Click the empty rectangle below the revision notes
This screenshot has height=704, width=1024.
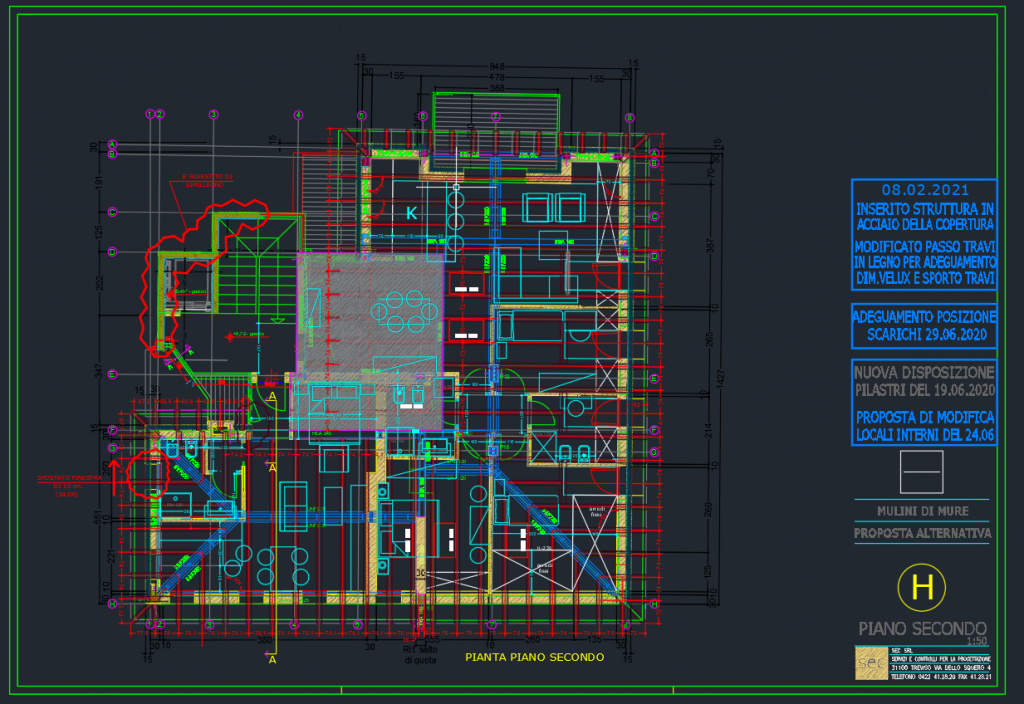pos(922,473)
